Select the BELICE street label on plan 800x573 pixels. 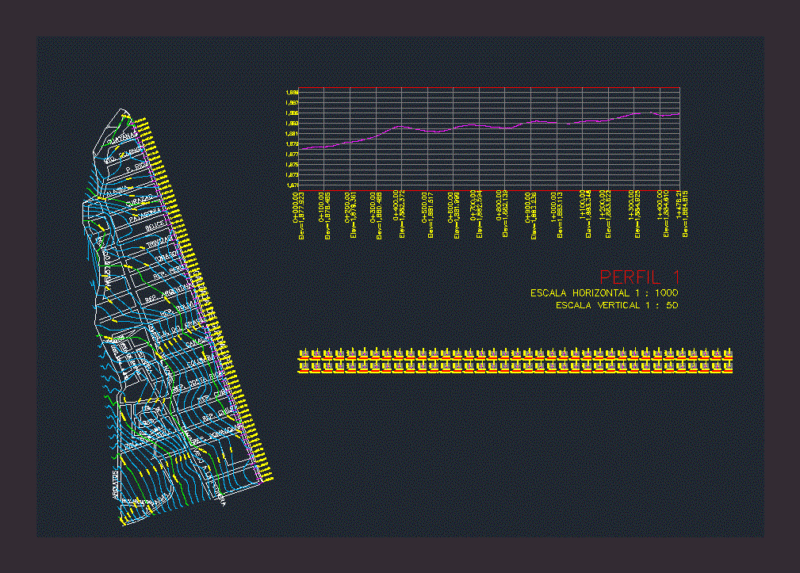tap(155, 226)
